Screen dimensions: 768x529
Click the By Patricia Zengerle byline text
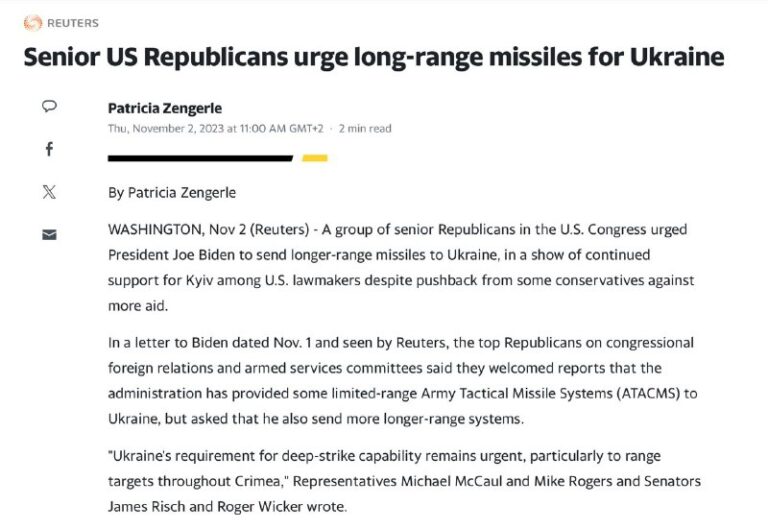coord(172,192)
